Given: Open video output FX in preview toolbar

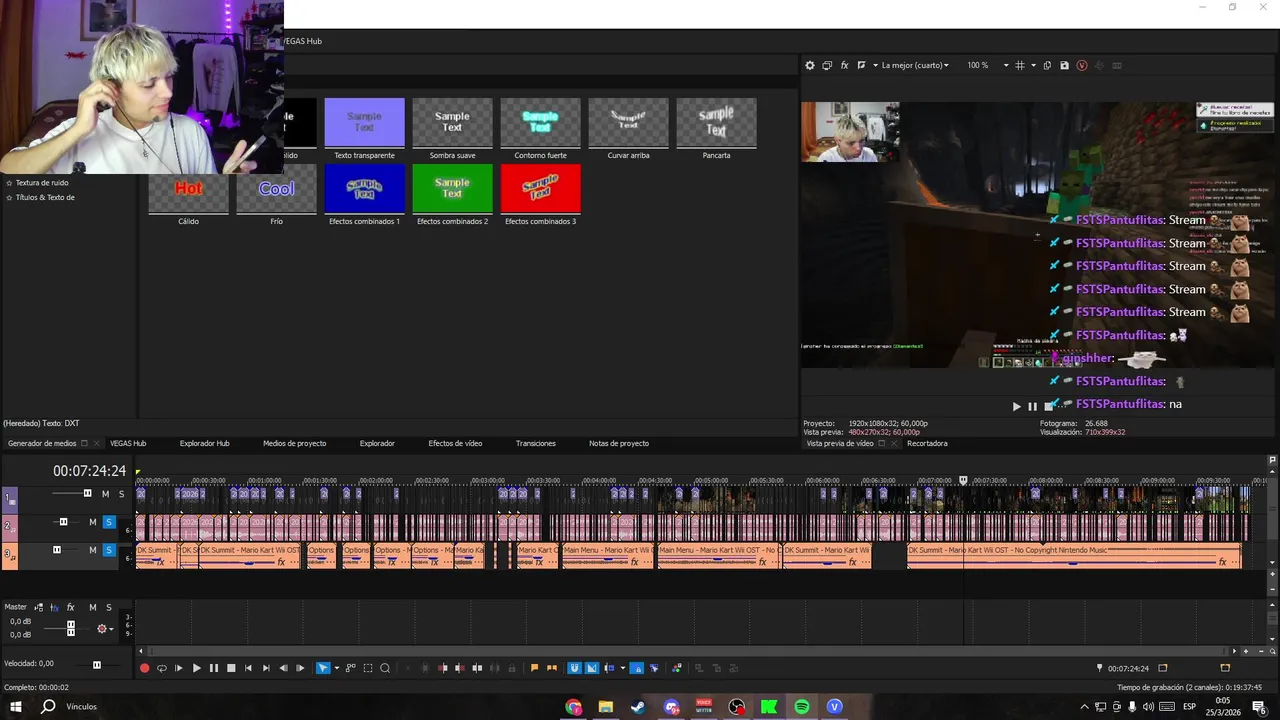Looking at the screenshot, I should click(845, 65).
